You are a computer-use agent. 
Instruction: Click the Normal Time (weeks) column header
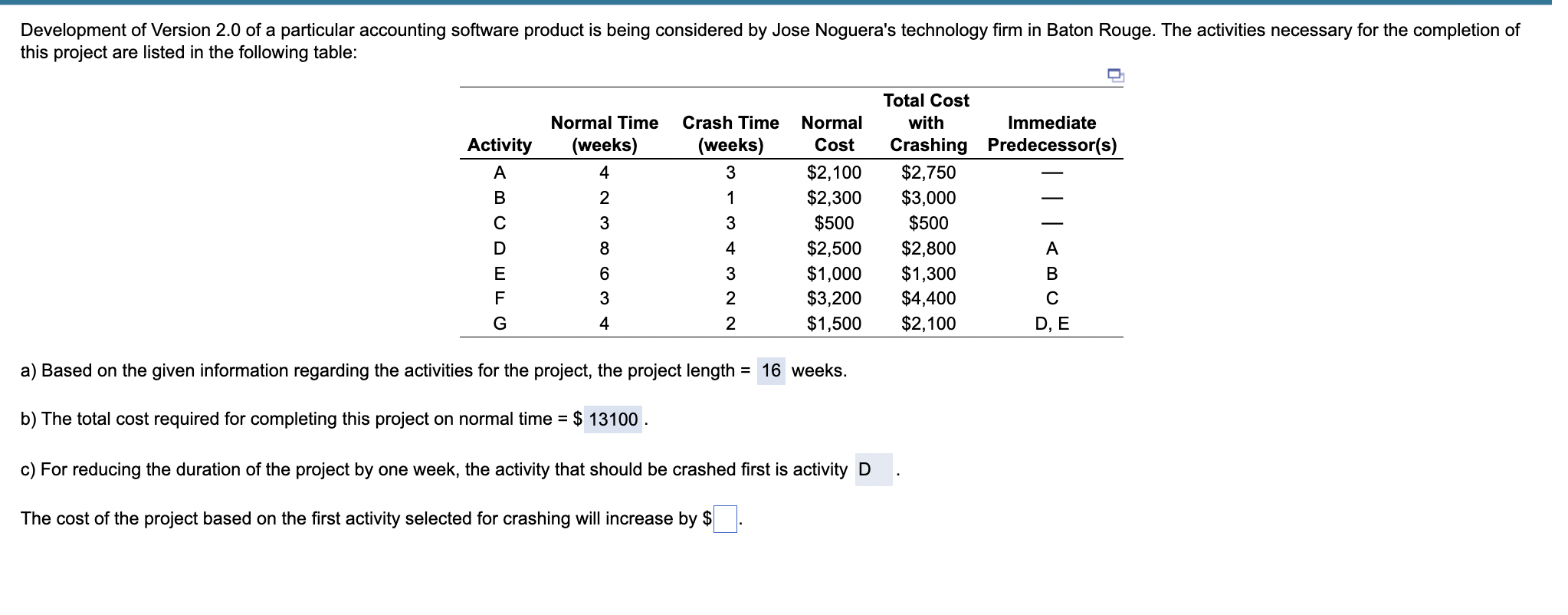[x=604, y=133]
